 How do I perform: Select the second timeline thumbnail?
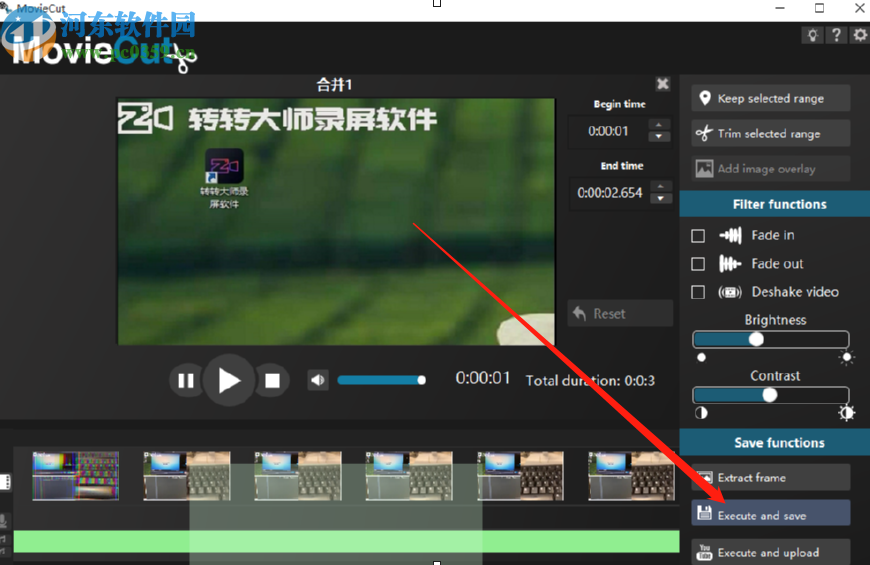[187, 476]
